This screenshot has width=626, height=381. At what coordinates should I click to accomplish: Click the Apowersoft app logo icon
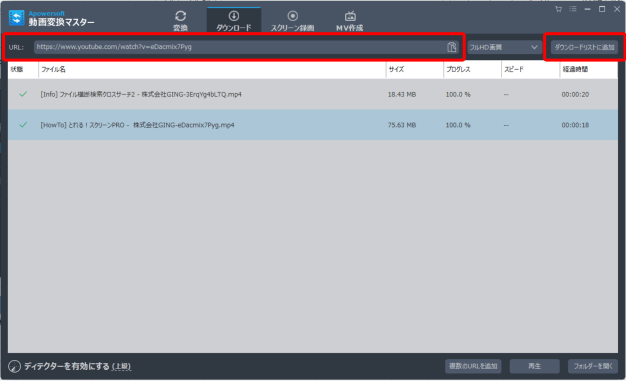tap(17, 18)
